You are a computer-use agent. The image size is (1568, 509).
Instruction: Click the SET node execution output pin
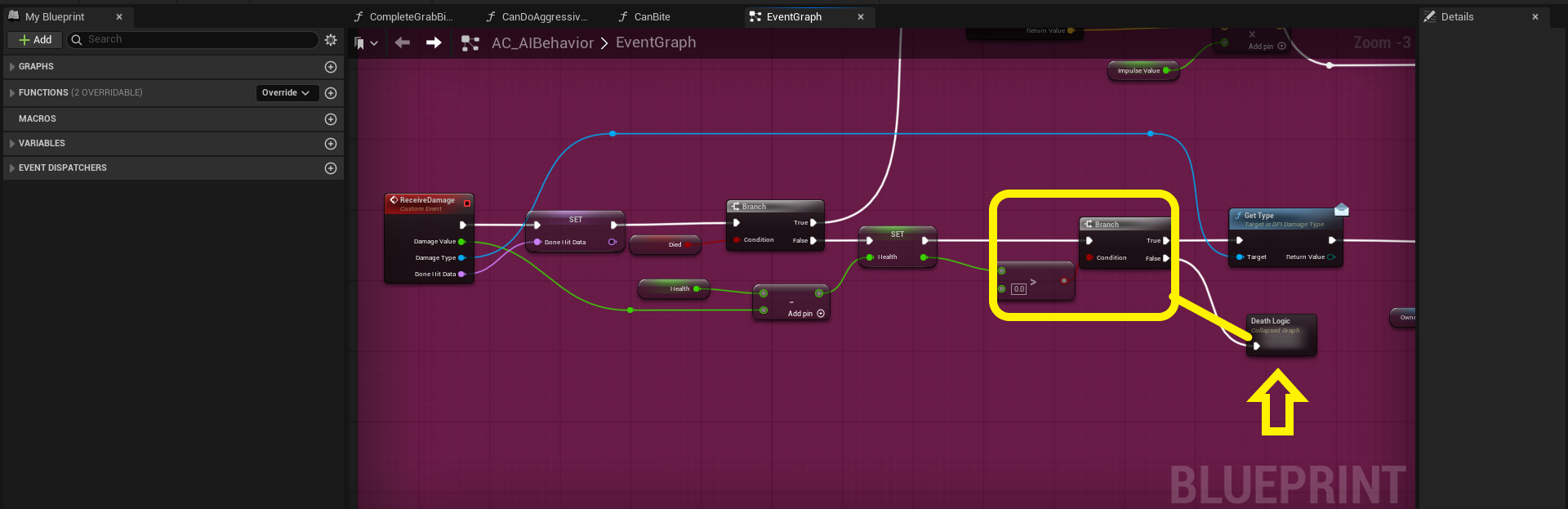click(x=614, y=225)
